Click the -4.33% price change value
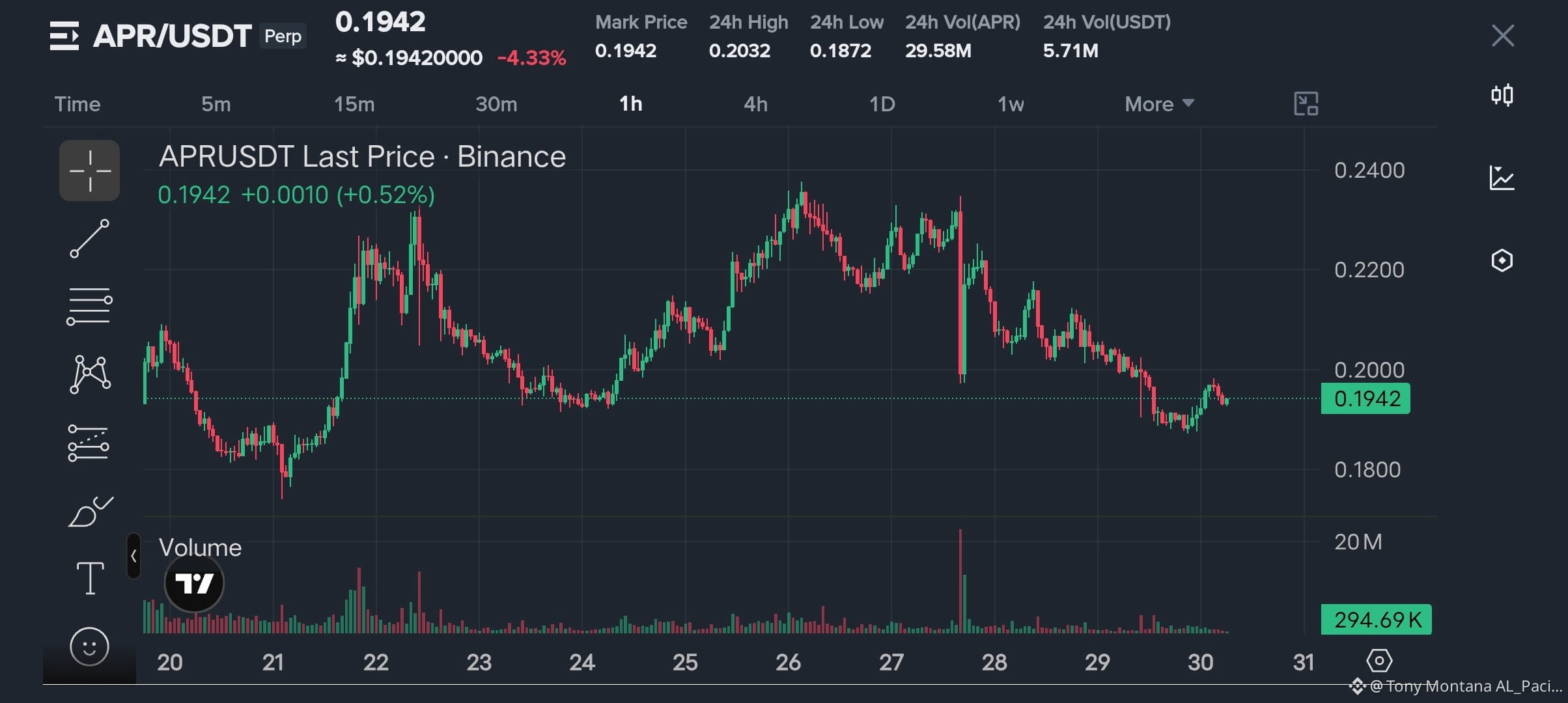The height and width of the screenshot is (703, 1568). [x=531, y=58]
